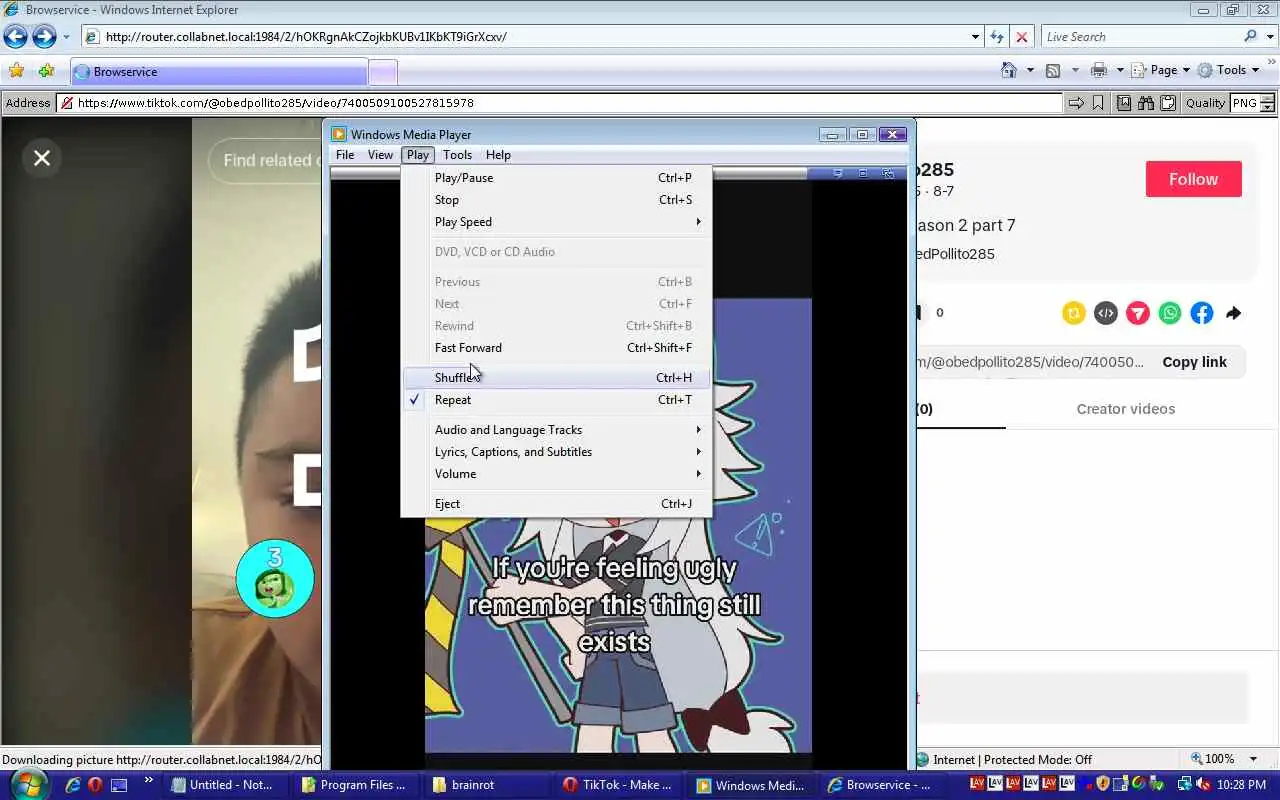Click the red send-to-friends icon

(x=1138, y=313)
